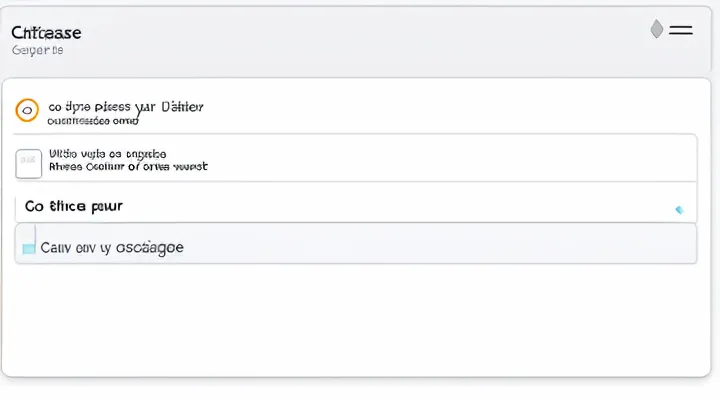The image size is (720, 400).
Task: Click the blank right side of the checkbox row
Action: point(500,160)
